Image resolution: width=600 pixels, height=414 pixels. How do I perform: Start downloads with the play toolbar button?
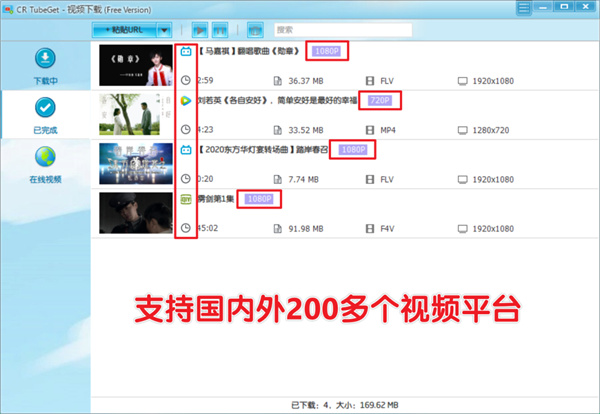199,30
